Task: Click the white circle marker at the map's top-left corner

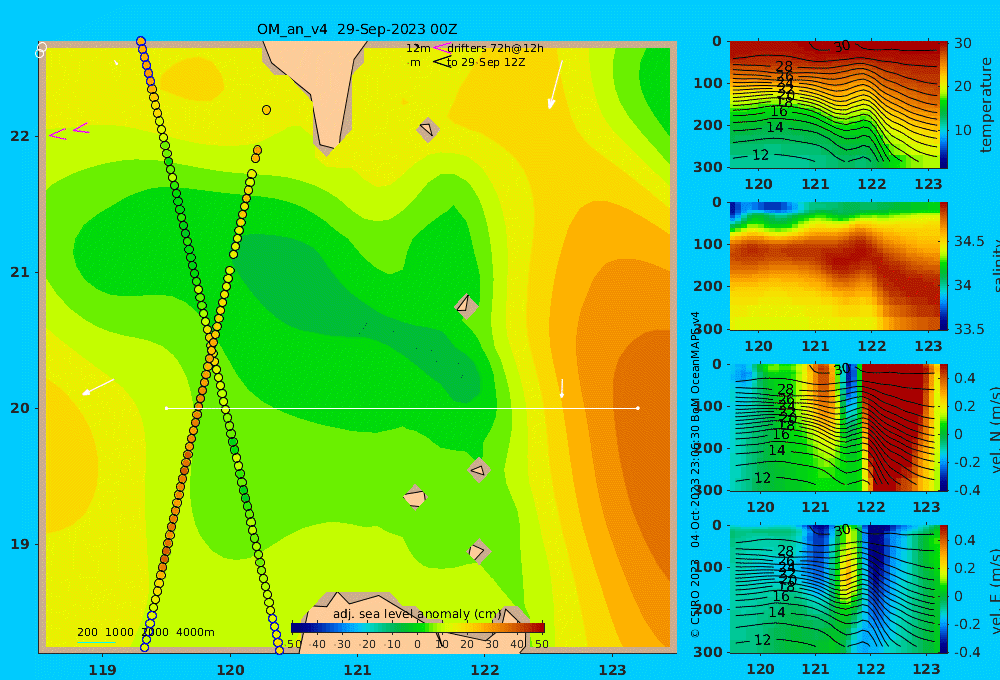Action: click(x=41, y=50)
